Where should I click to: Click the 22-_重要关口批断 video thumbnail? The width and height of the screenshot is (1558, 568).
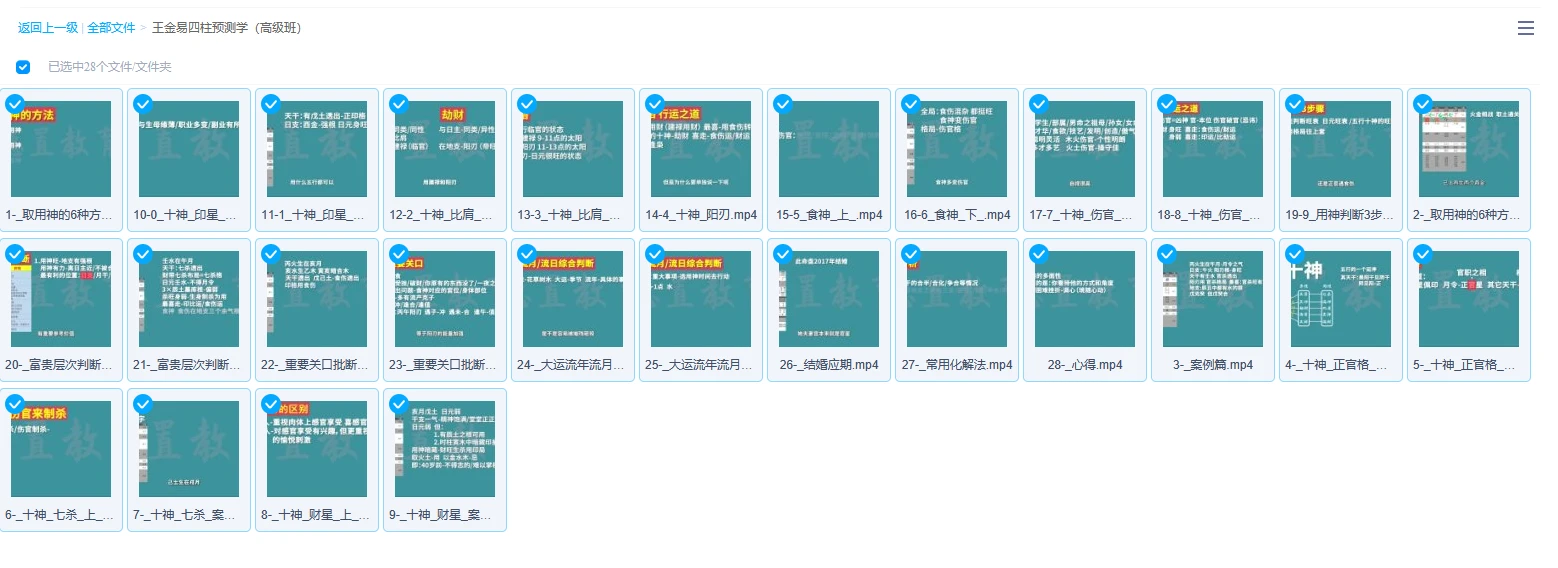click(317, 299)
